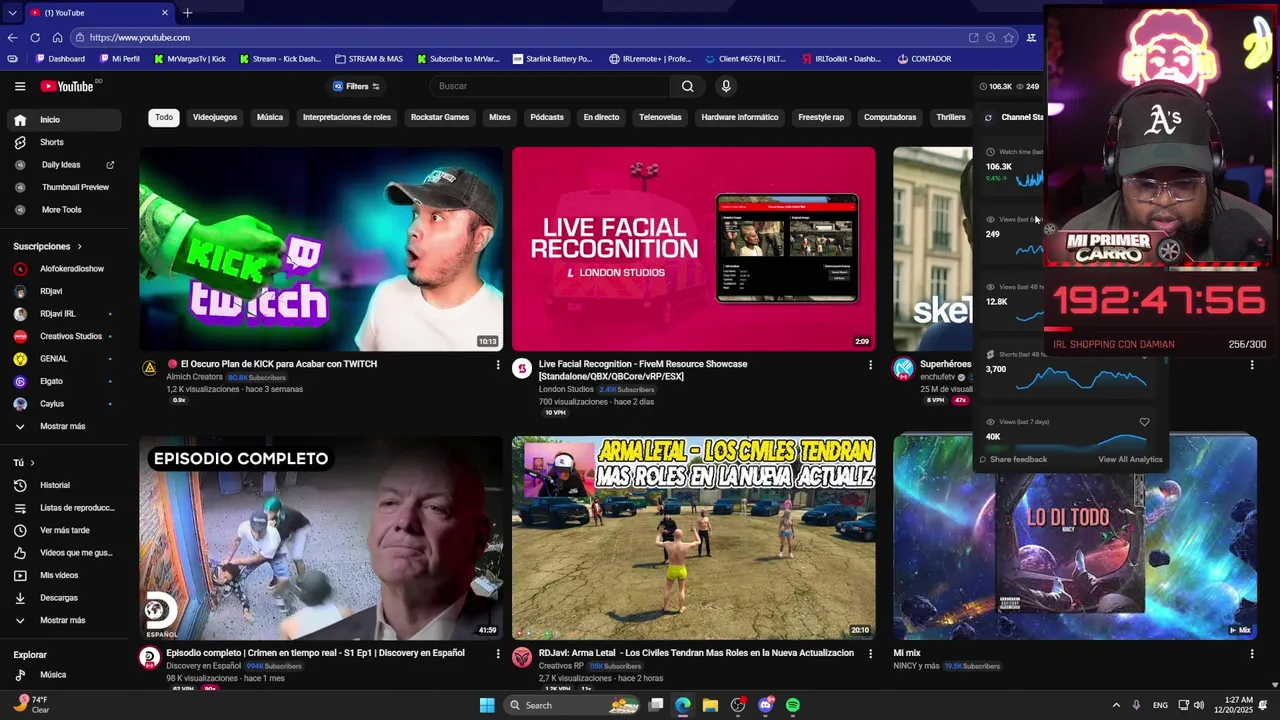Click the search magnifier button
The height and width of the screenshot is (720, 1280).
pos(688,86)
